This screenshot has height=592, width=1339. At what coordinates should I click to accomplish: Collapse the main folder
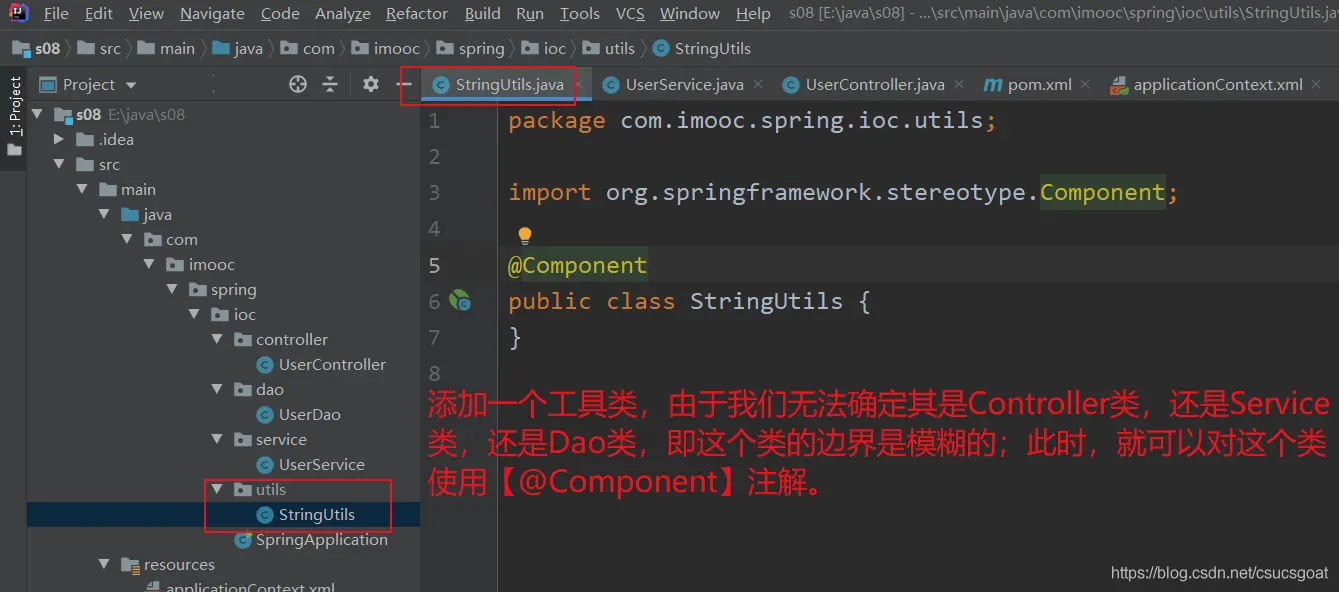click(82, 189)
